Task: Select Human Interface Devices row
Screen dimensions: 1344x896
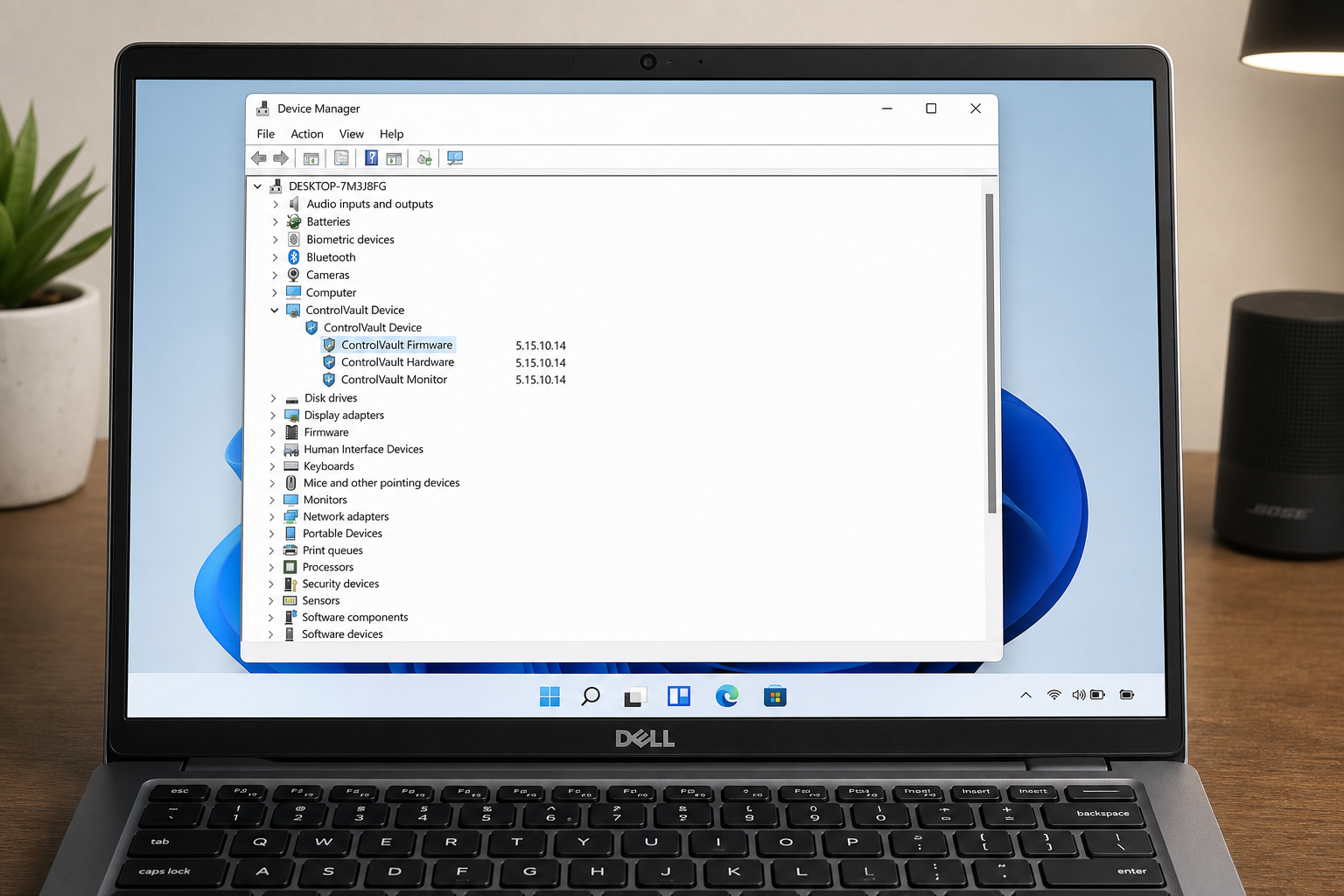Action: tap(363, 449)
